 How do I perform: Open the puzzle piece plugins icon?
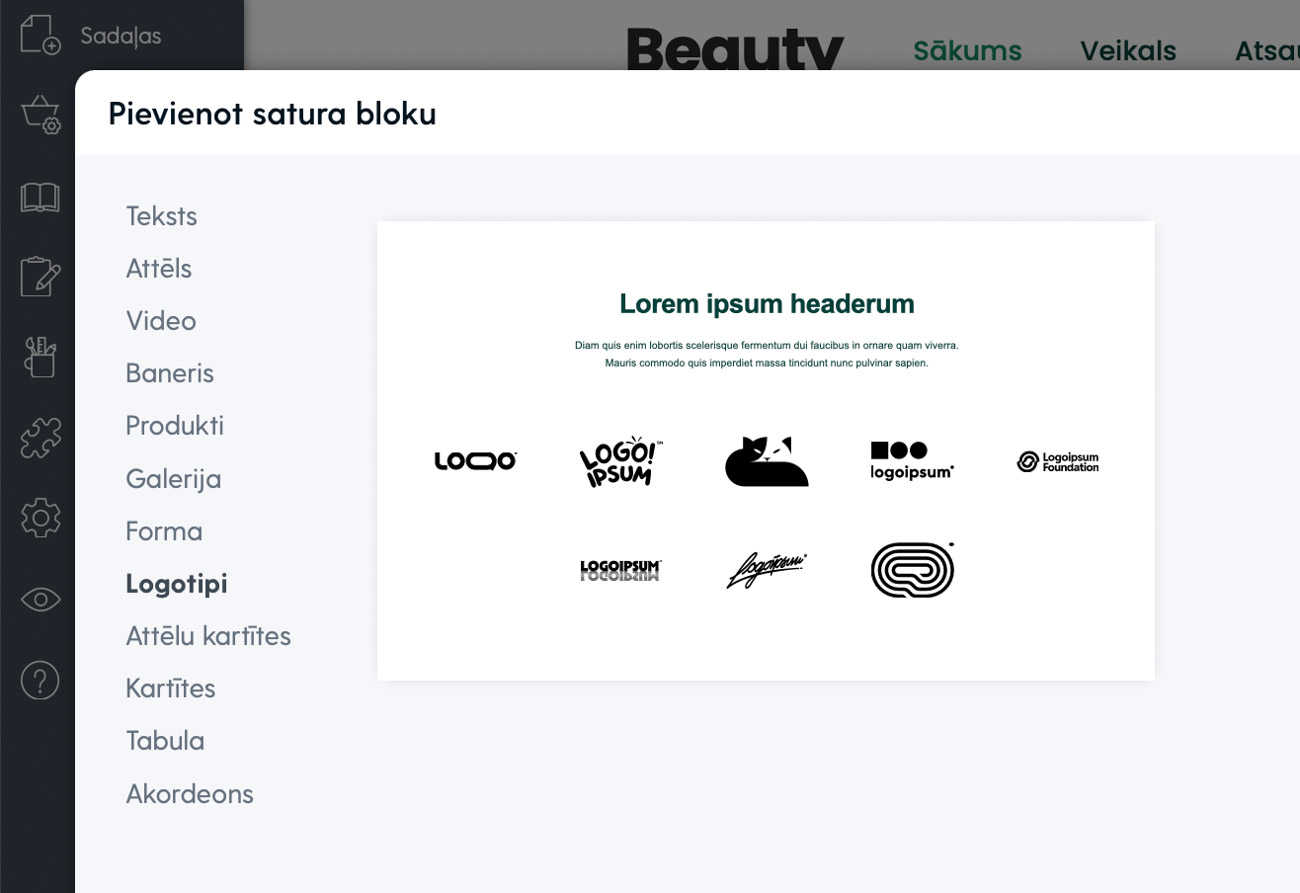tap(40, 438)
